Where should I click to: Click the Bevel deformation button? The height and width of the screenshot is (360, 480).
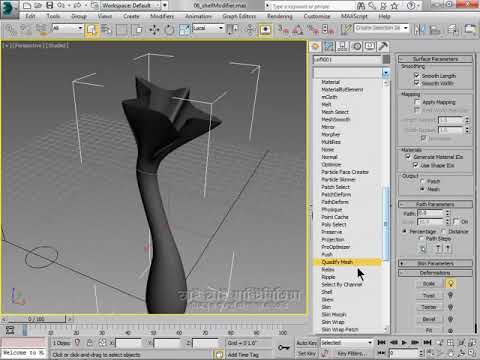tap(429, 319)
